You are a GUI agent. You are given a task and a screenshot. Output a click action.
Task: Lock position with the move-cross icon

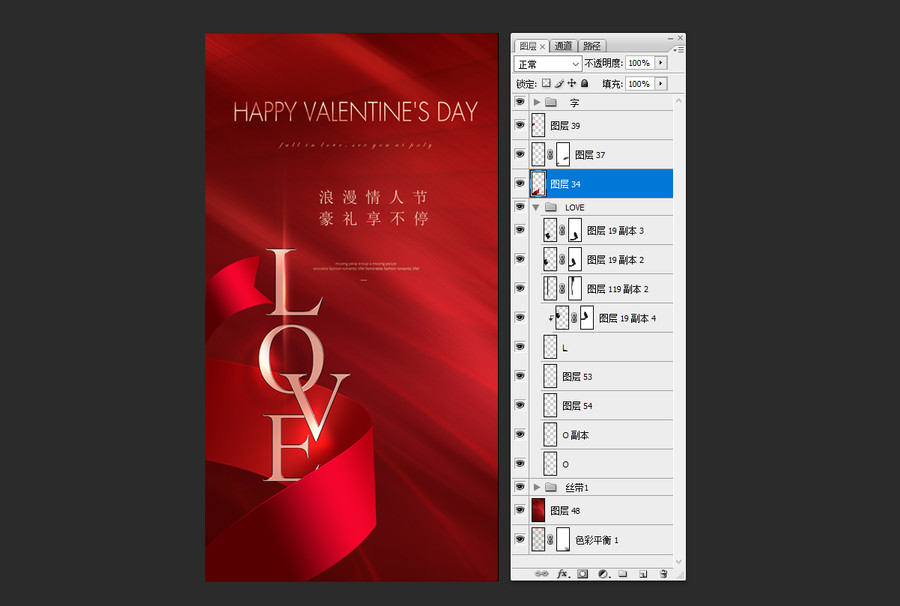(x=572, y=83)
